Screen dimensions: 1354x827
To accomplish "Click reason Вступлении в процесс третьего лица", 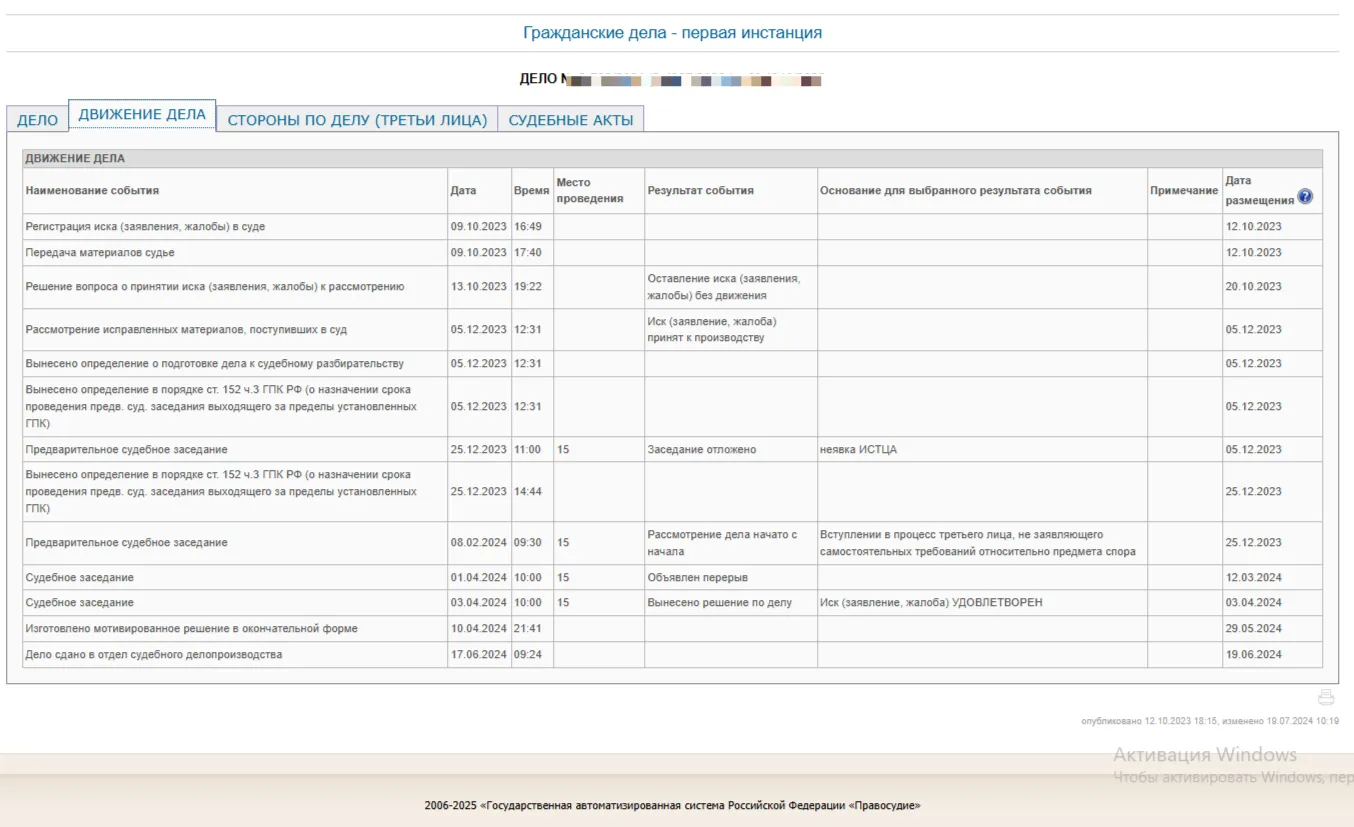I will tap(977, 543).
